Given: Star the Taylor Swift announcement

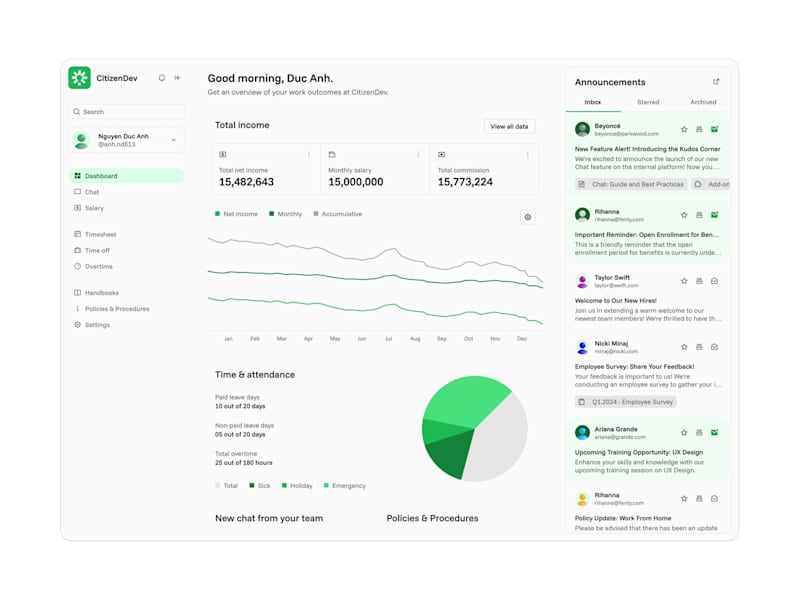Looking at the screenshot, I should point(684,281).
